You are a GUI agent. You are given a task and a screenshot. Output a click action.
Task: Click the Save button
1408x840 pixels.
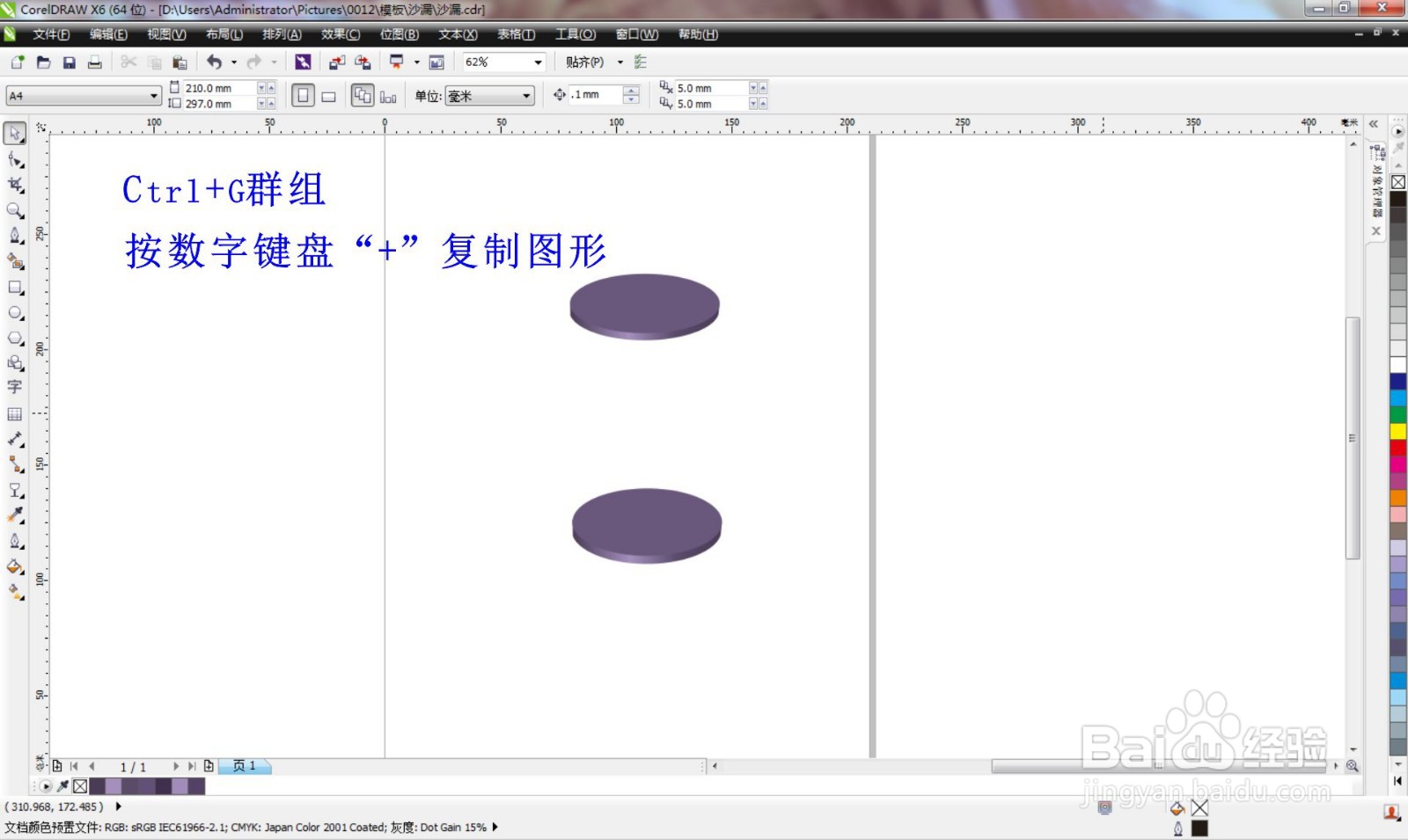tap(70, 62)
